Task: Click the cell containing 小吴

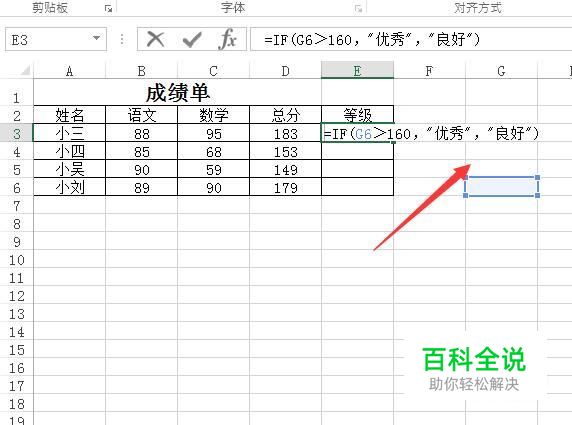Action: tap(69, 169)
